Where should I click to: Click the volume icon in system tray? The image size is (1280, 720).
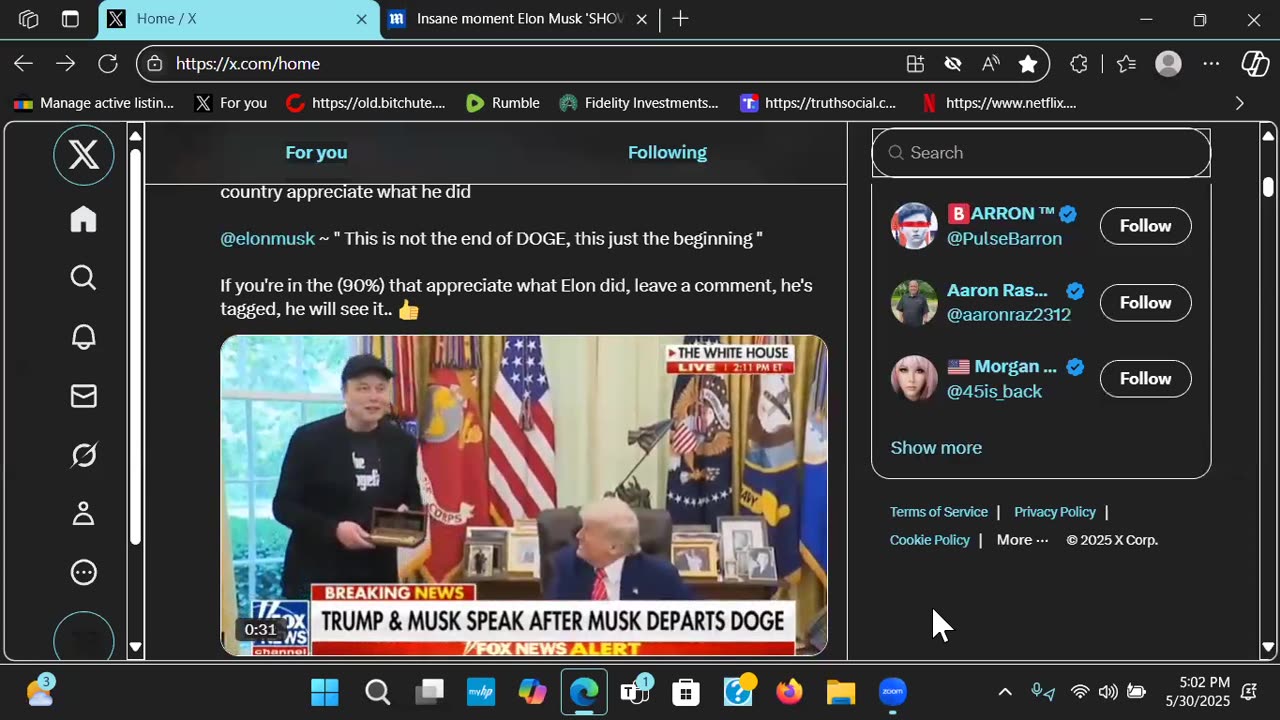1108,692
